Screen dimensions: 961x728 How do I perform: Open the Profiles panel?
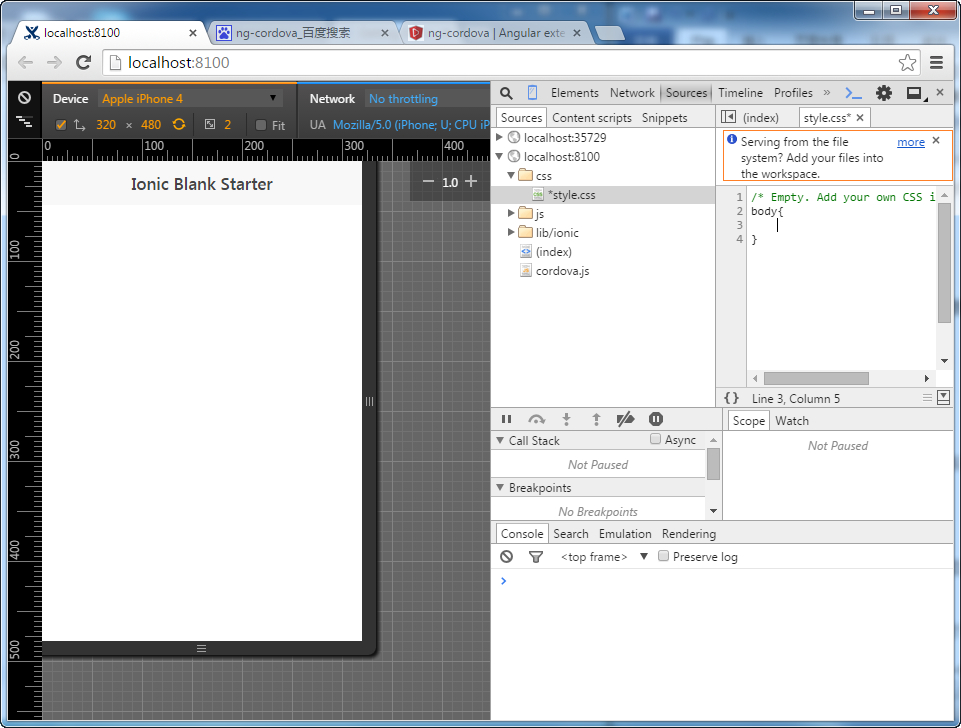793,93
